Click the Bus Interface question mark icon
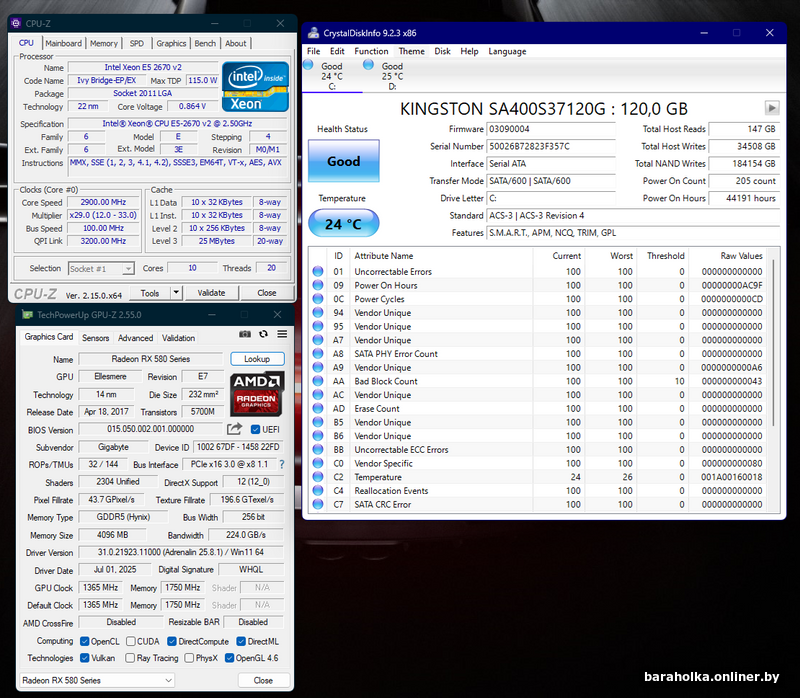The image size is (800, 698). click(282, 464)
